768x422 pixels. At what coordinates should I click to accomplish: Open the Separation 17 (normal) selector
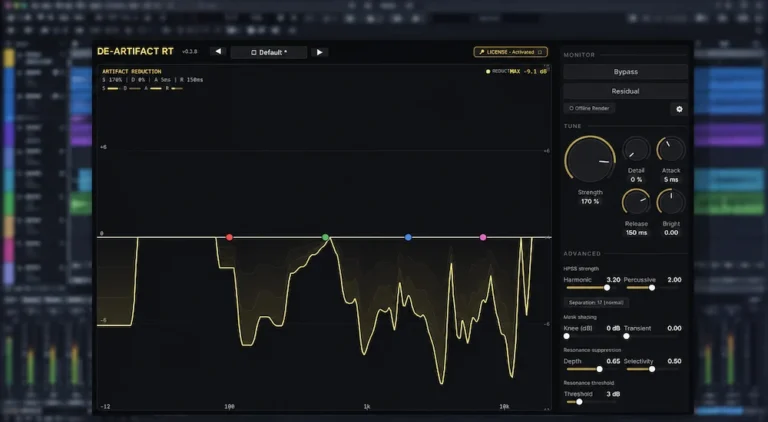point(596,303)
